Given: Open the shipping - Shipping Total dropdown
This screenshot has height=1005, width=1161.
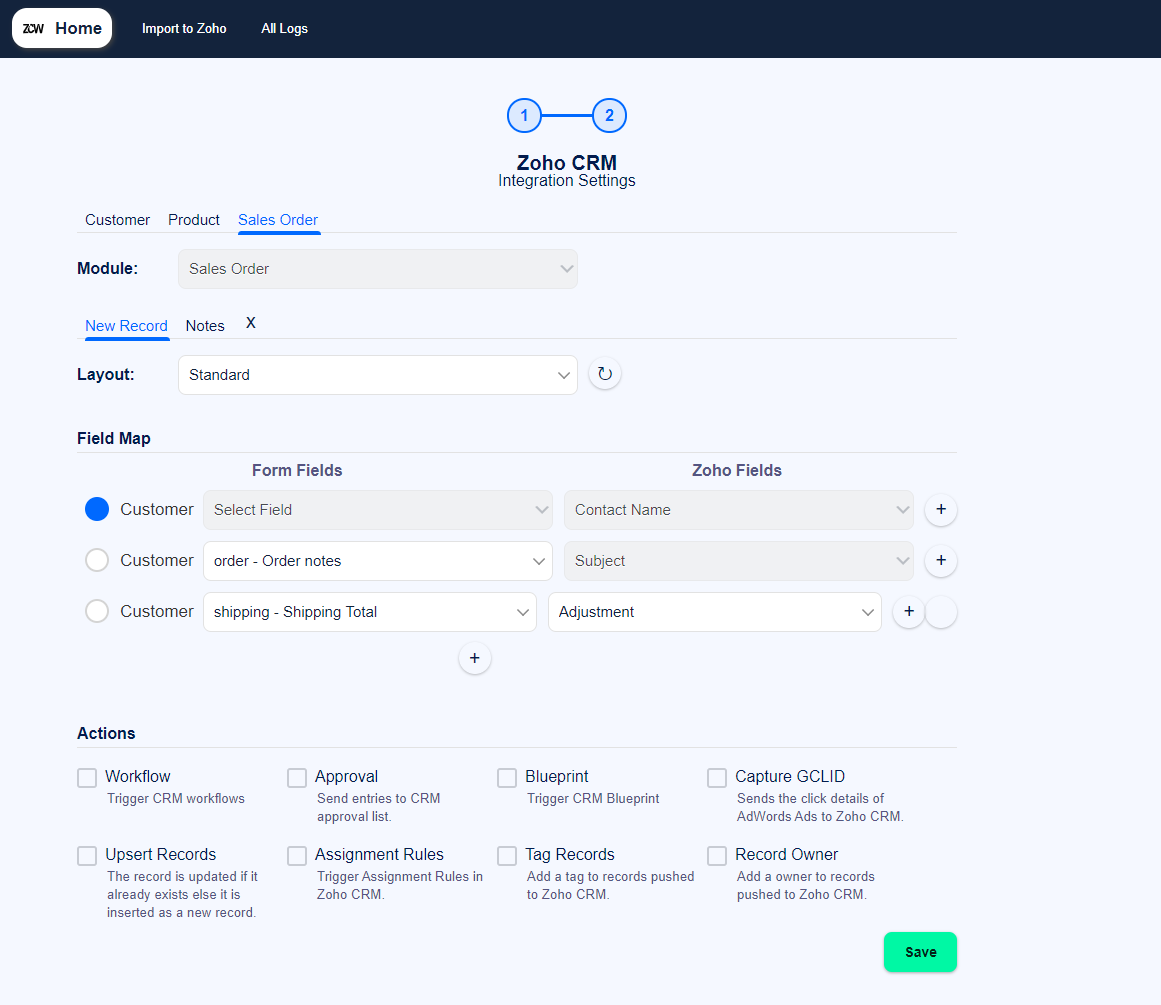Looking at the screenshot, I should (369, 612).
